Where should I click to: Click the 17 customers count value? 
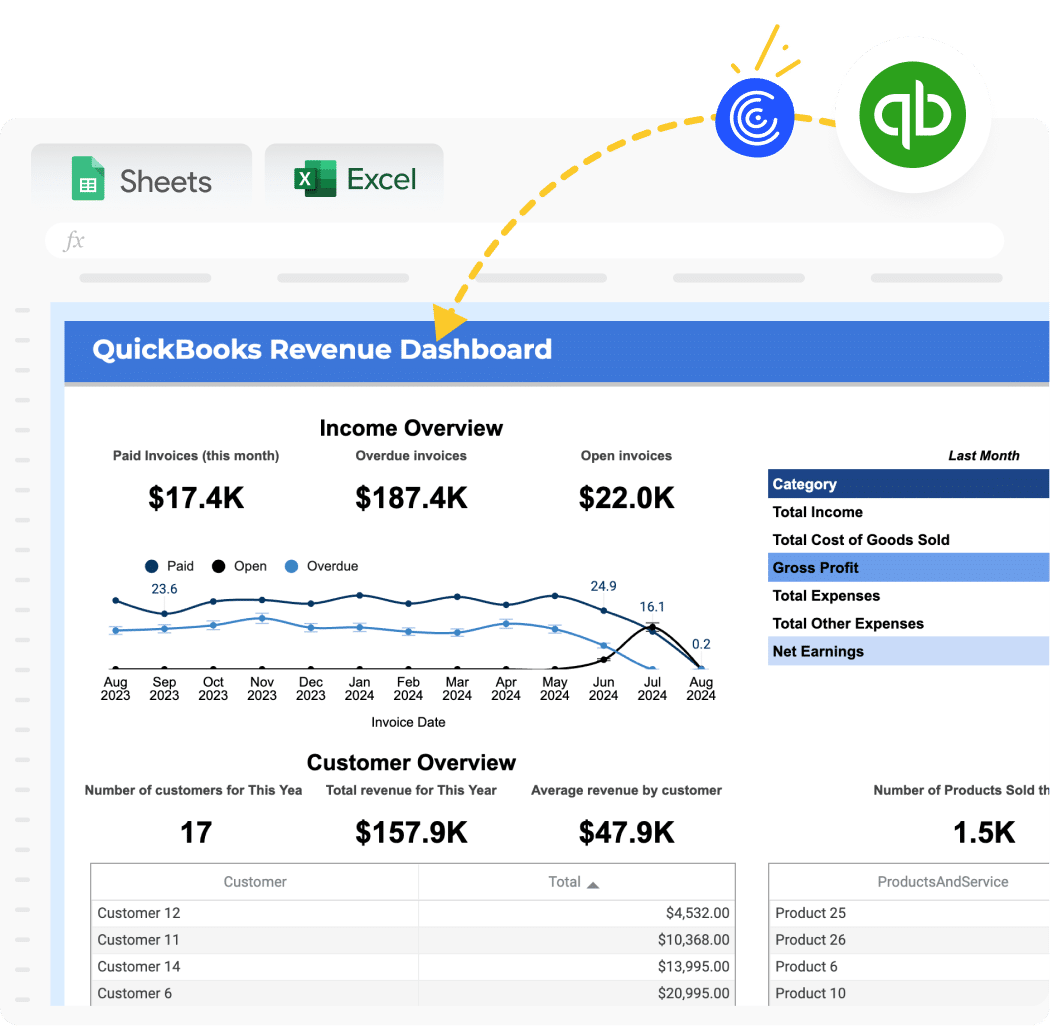coord(196,832)
